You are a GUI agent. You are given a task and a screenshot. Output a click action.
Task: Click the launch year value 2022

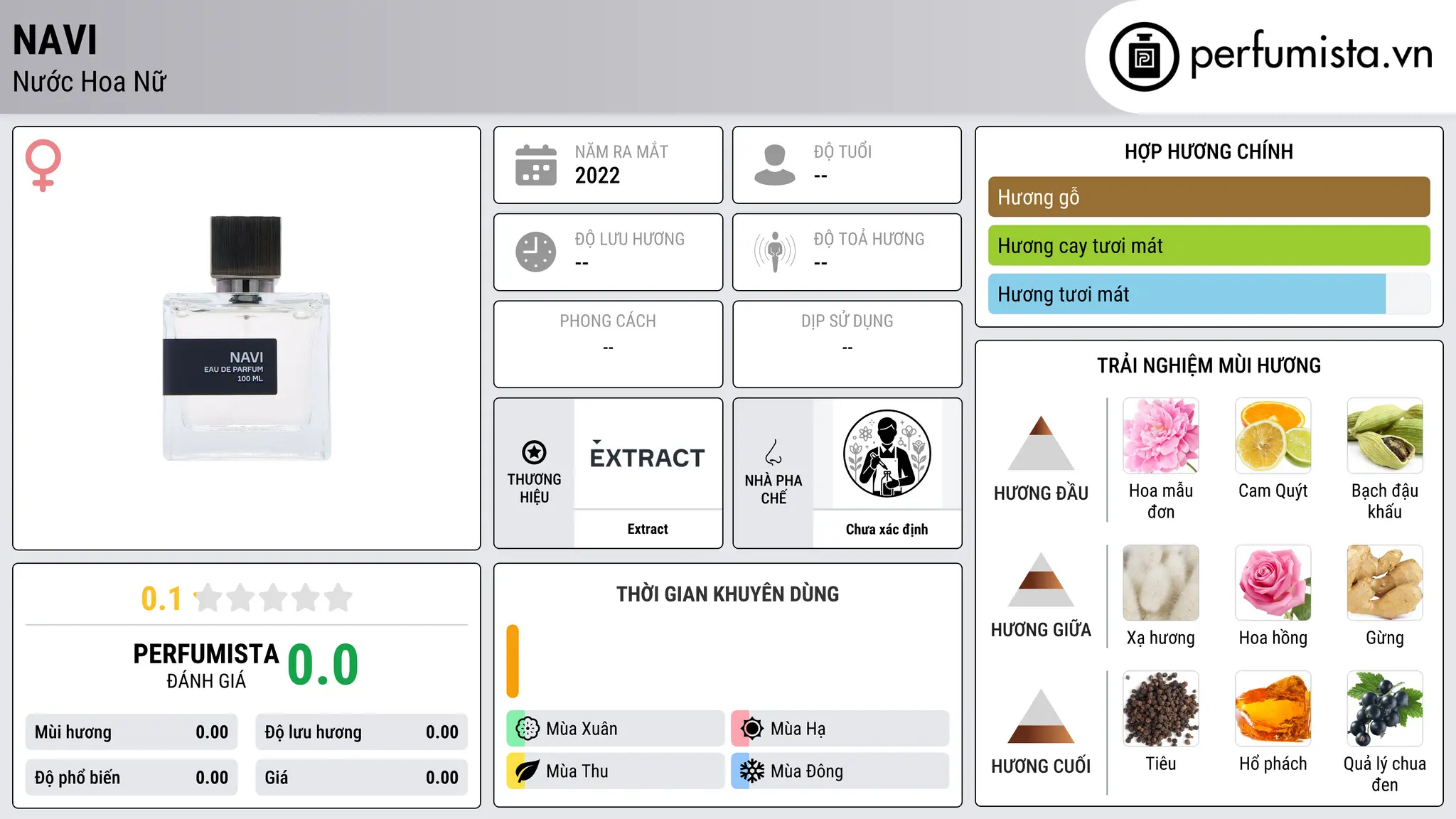597,176
